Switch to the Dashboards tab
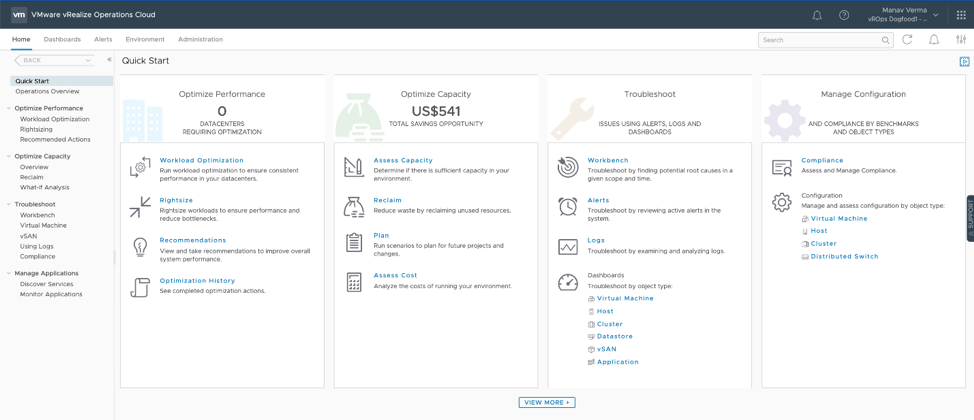This screenshot has width=974, height=420. pyautogui.click(x=62, y=39)
